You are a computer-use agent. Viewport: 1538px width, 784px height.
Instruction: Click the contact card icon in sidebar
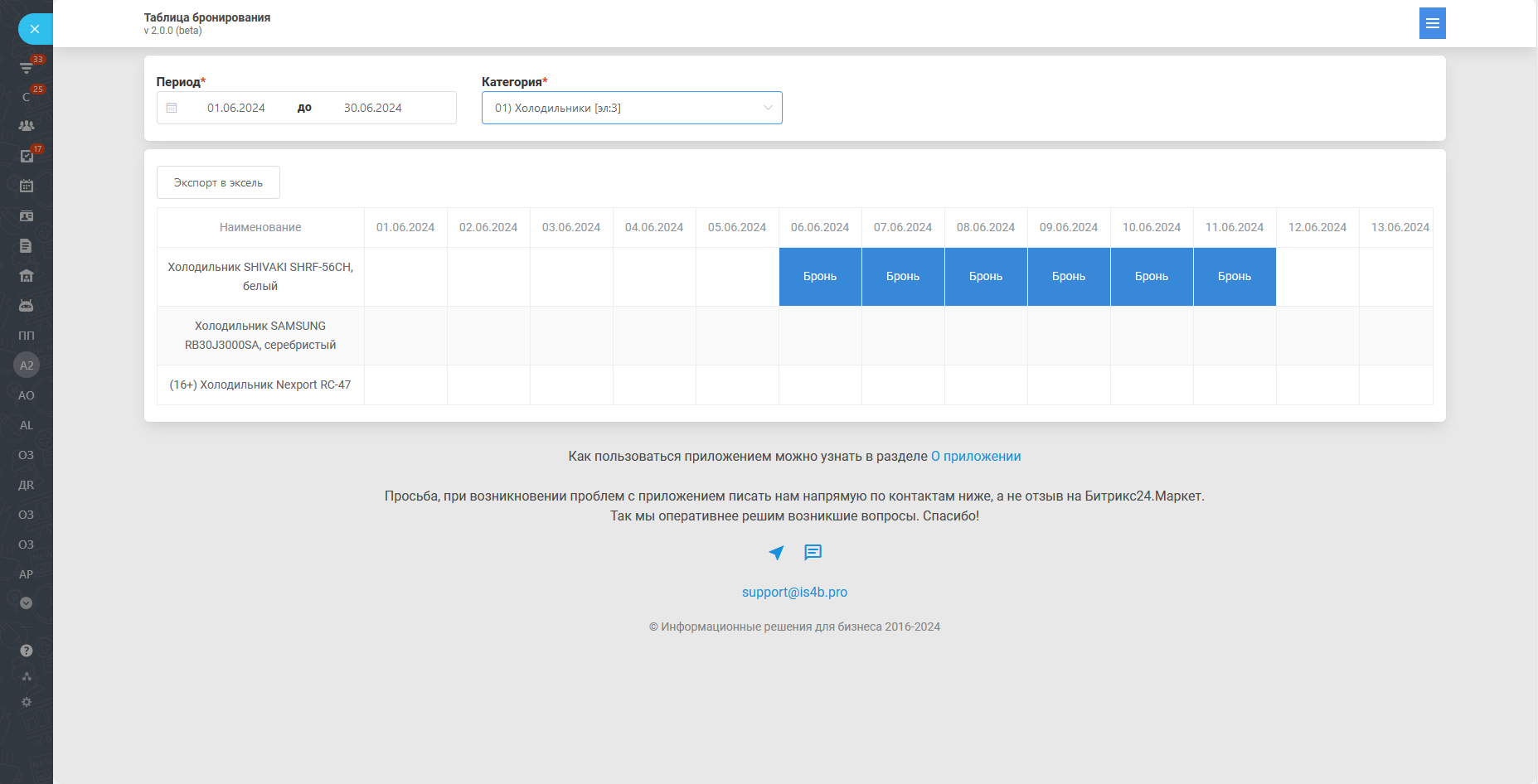point(27,216)
